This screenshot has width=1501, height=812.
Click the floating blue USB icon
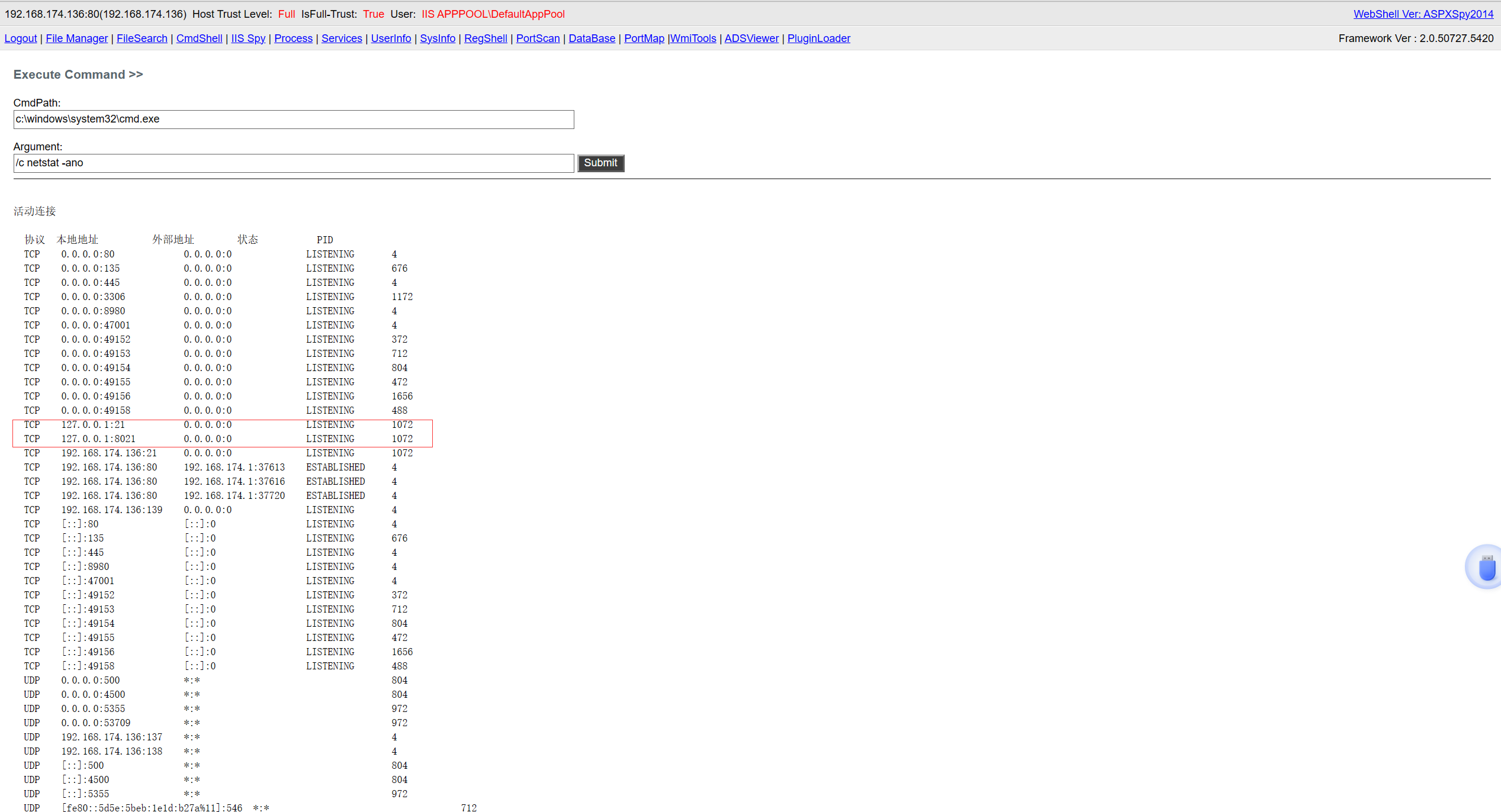tap(1486, 568)
